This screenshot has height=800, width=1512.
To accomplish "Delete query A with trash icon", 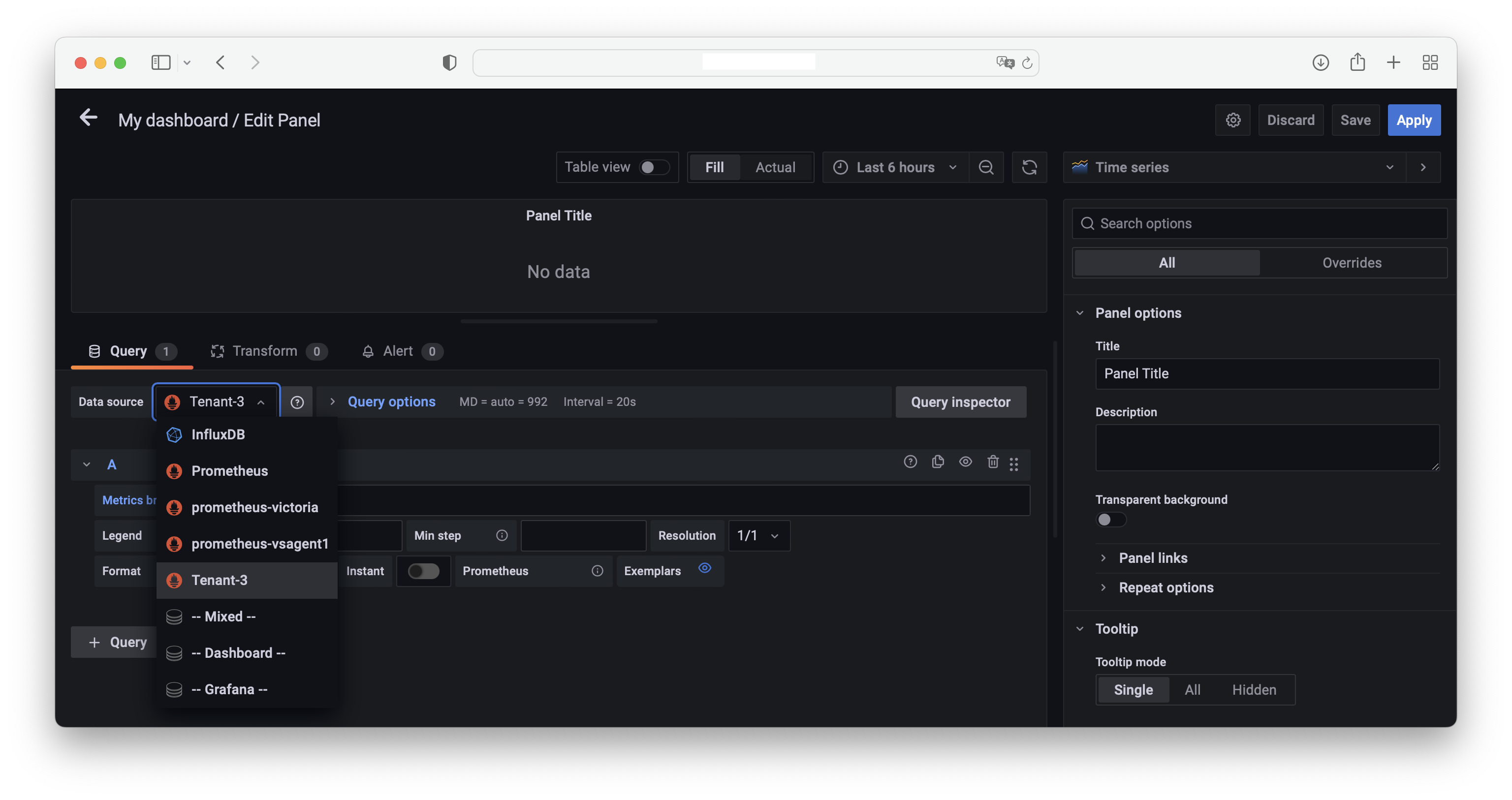I will tap(993, 462).
